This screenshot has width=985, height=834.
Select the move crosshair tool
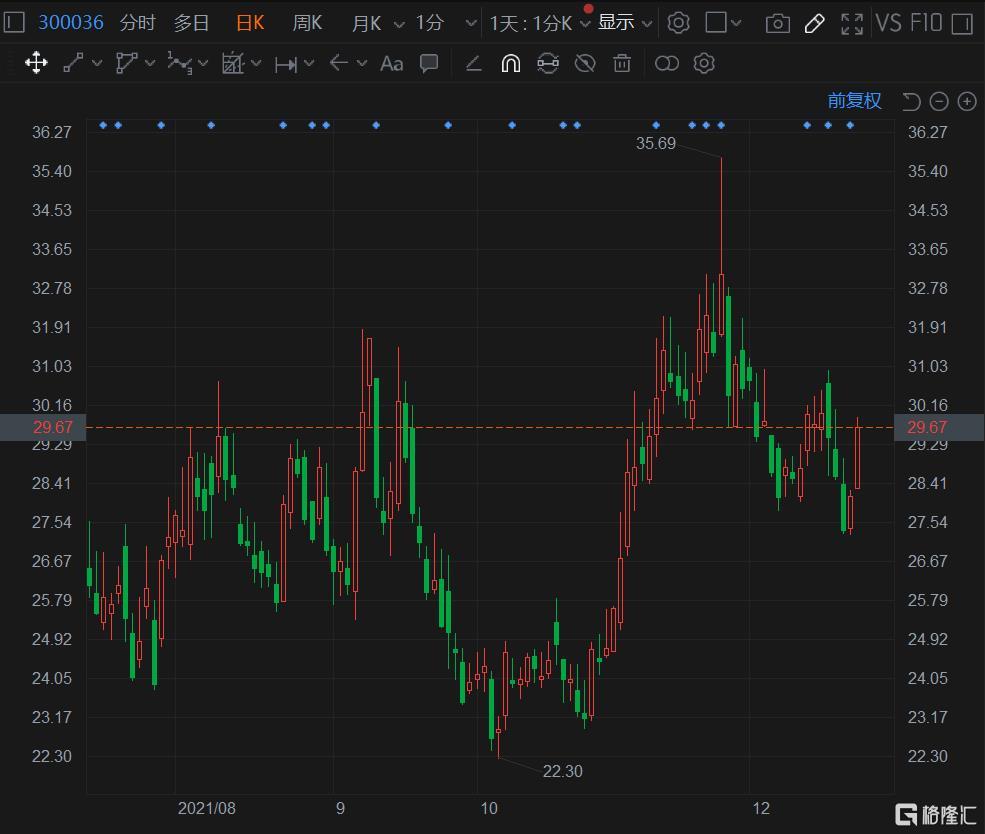(36, 63)
